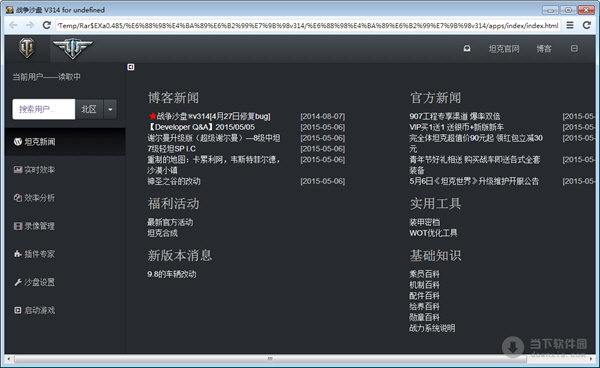This screenshot has height=368, width=600.
Task: Open the 谢尔曼升级版 news item
Action: click(214, 138)
